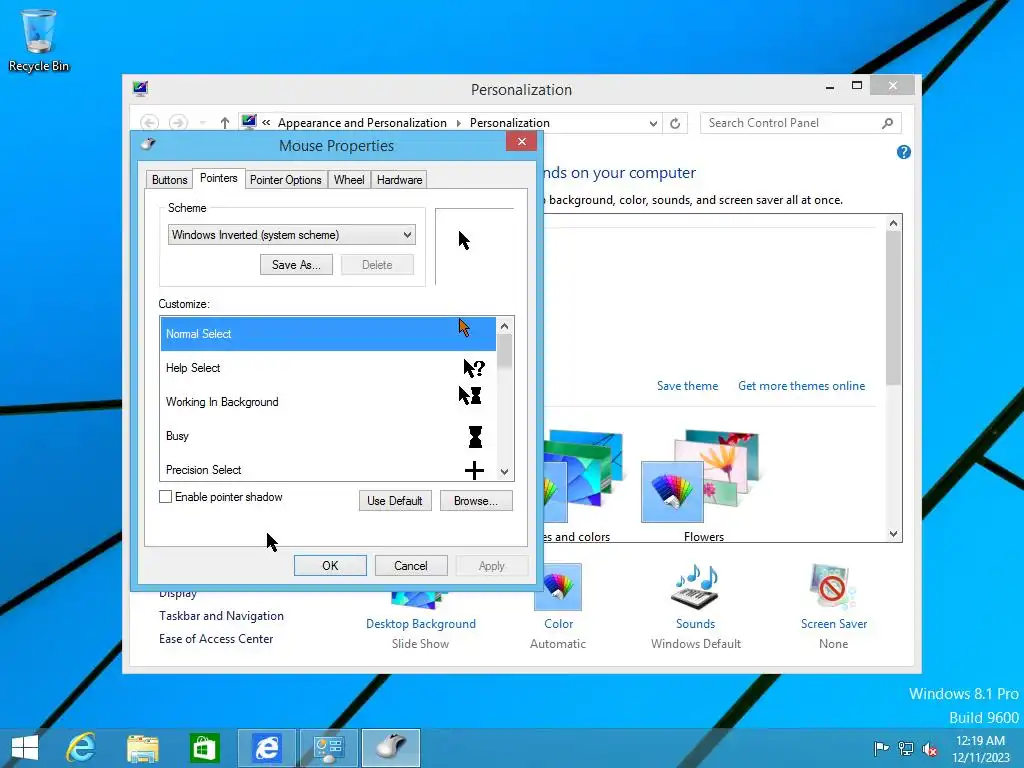The width and height of the screenshot is (1024, 768).
Task: Click the Back navigation arrow
Action: coord(149,123)
